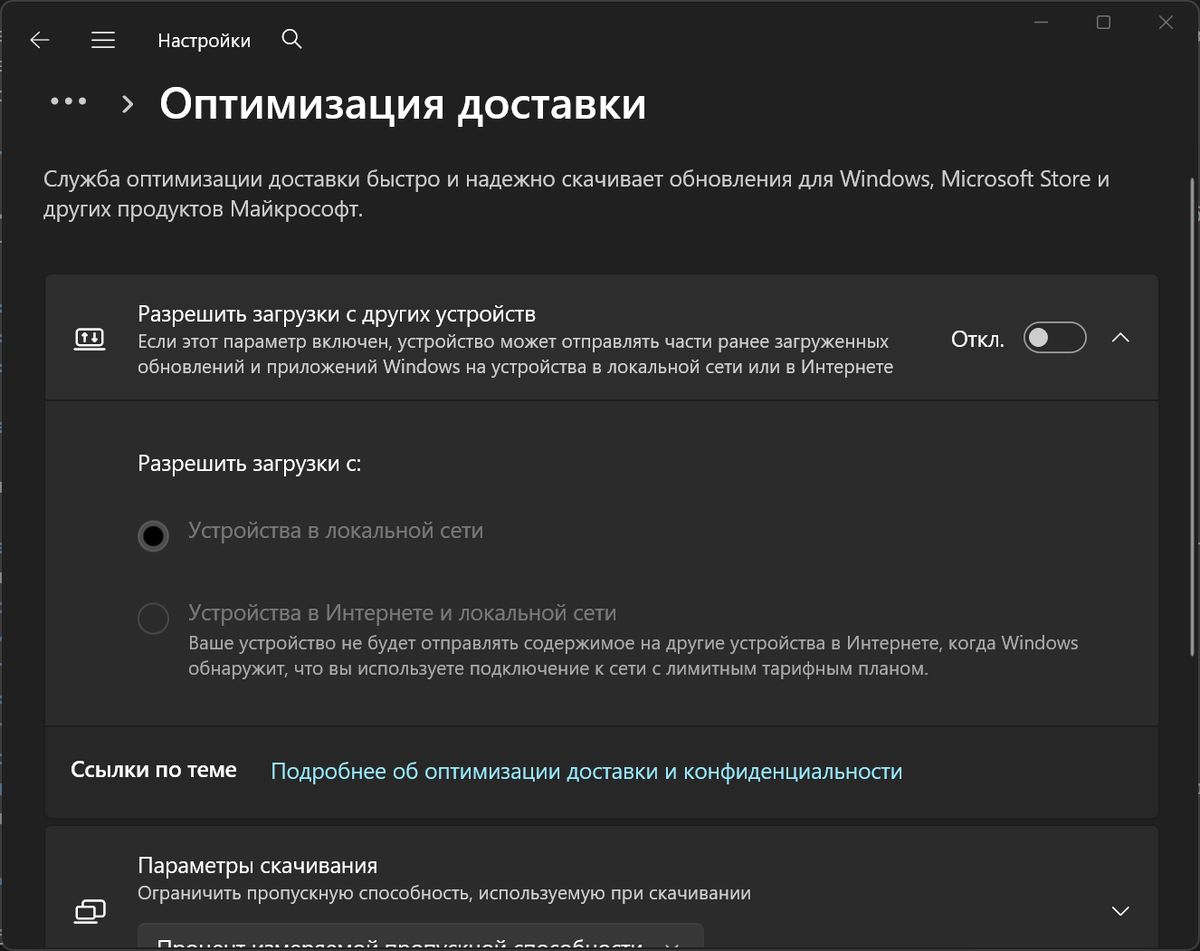Click the Откл. status label
1200x951 pixels.
click(976, 338)
